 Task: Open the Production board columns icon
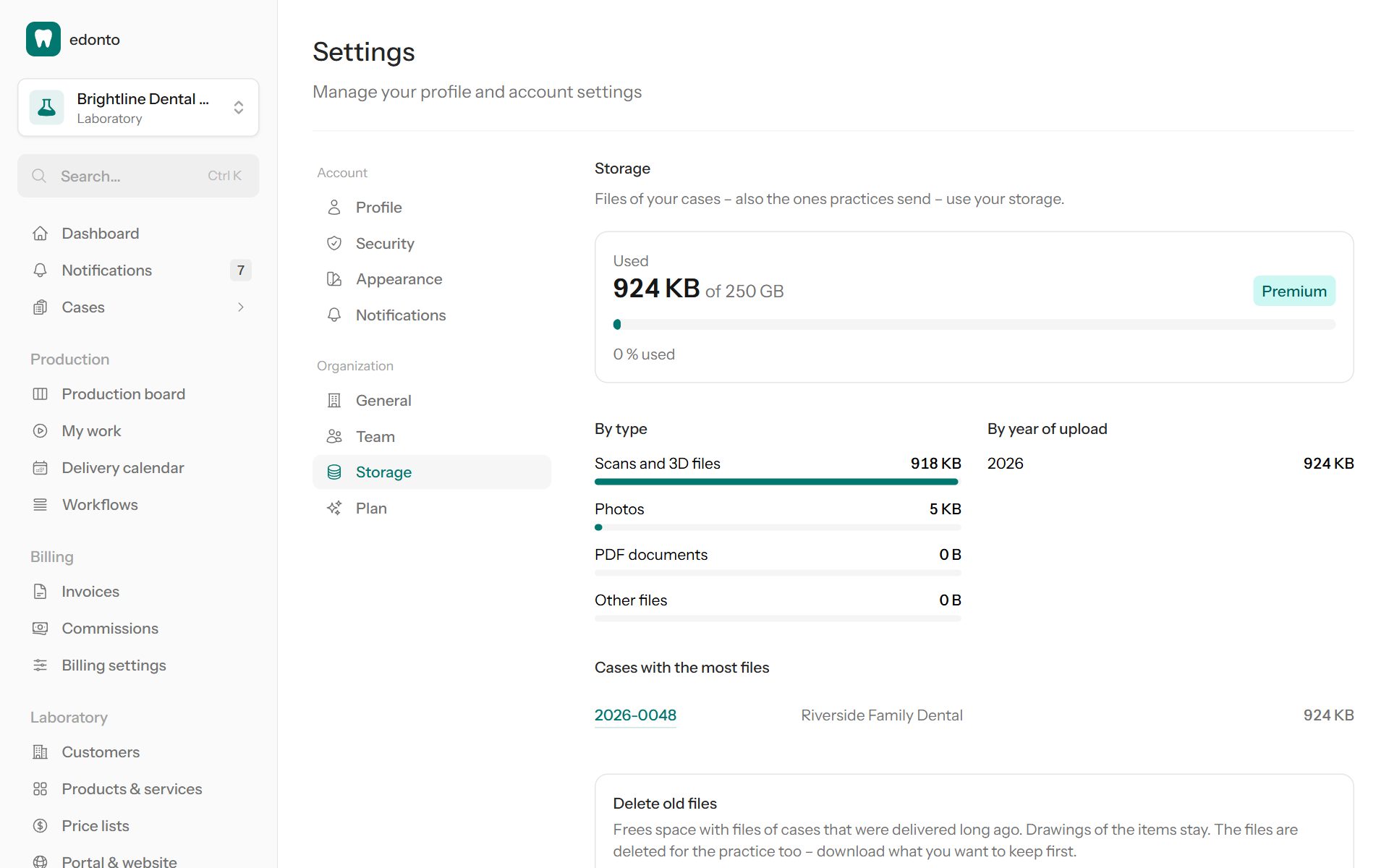point(41,394)
